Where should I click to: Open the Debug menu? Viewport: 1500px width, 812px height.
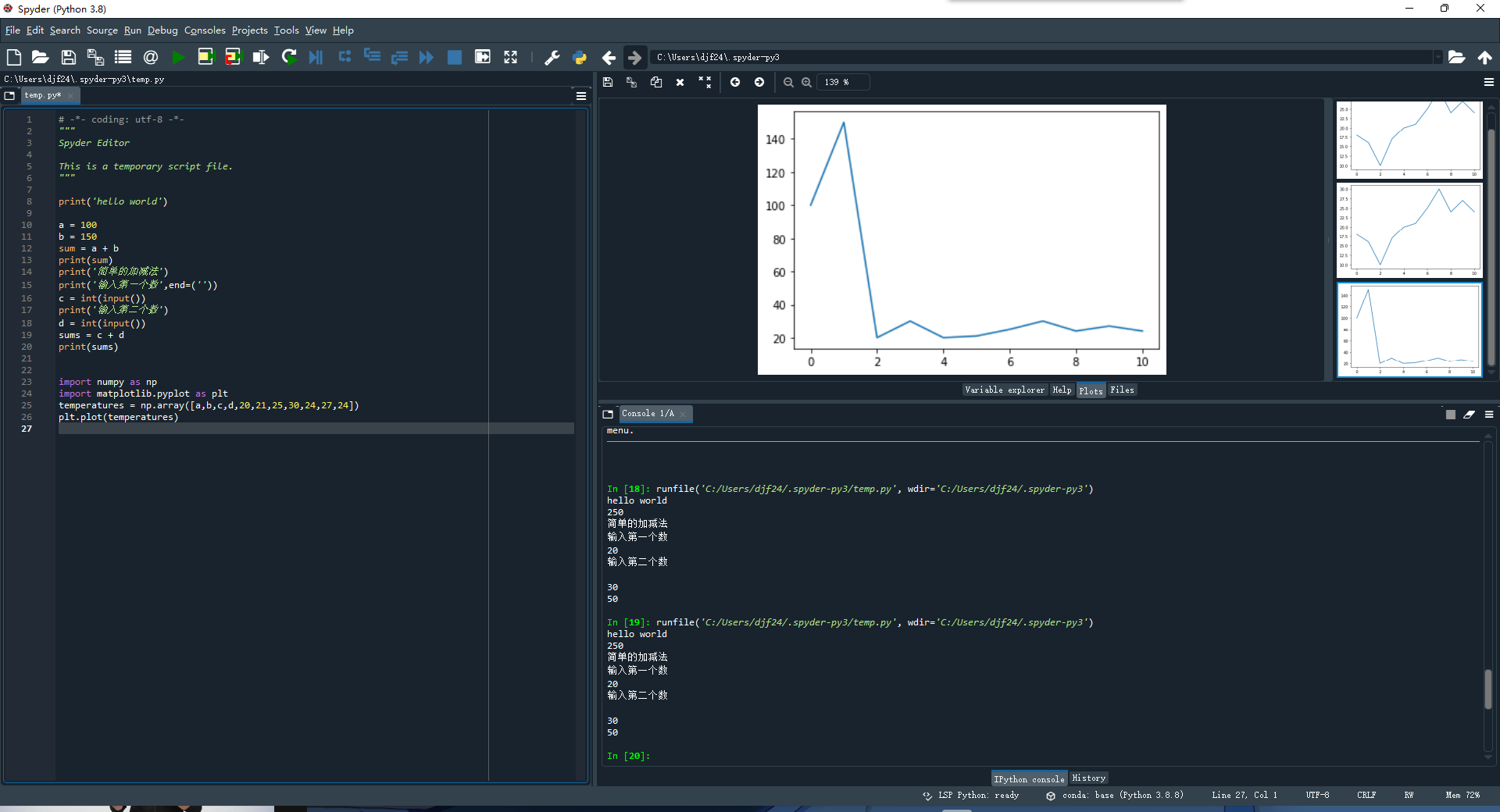coord(162,30)
